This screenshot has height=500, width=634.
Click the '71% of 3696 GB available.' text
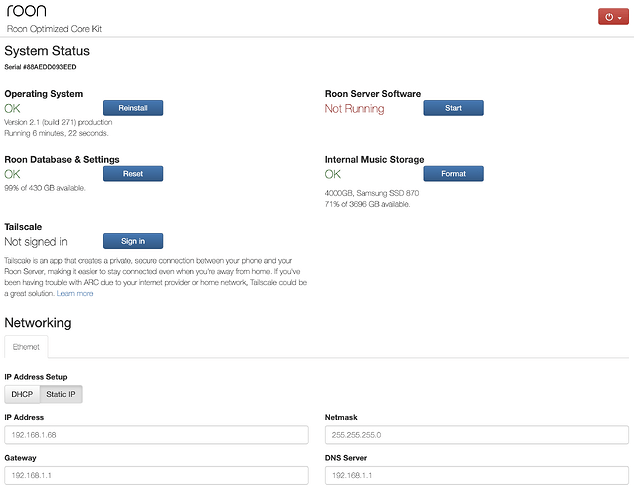click(x=368, y=204)
